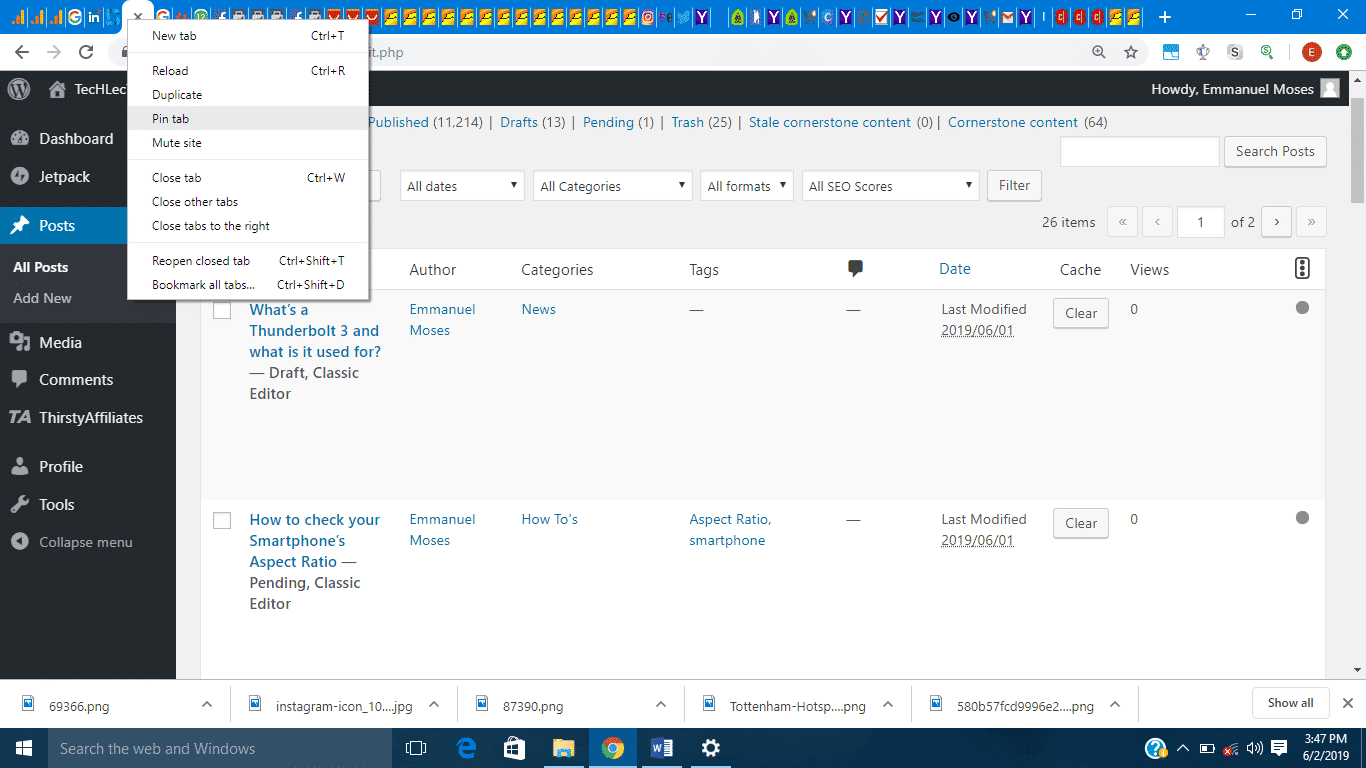Image resolution: width=1366 pixels, height=768 pixels.
Task: Expand options for 580b57fcd9996e2 download
Action: [x=1115, y=704]
